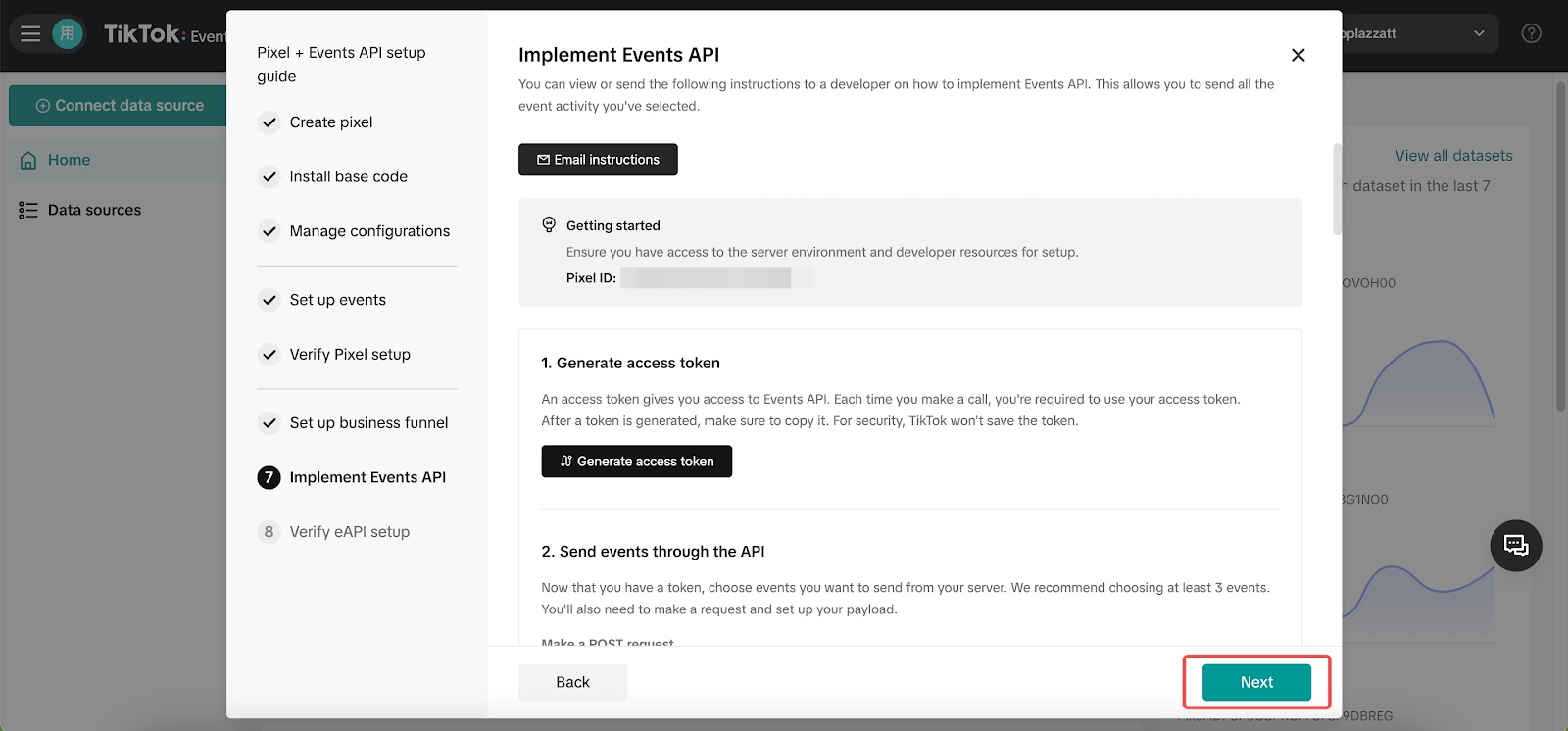Click the dialog's vertical scrollbar
This screenshot has width=1568, height=731.
(1336, 190)
